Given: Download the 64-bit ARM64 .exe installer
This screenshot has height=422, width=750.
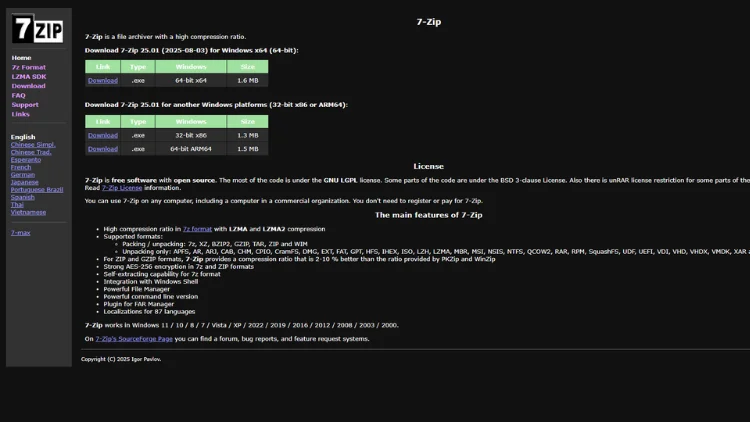Looking at the screenshot, I should (102, 149).
